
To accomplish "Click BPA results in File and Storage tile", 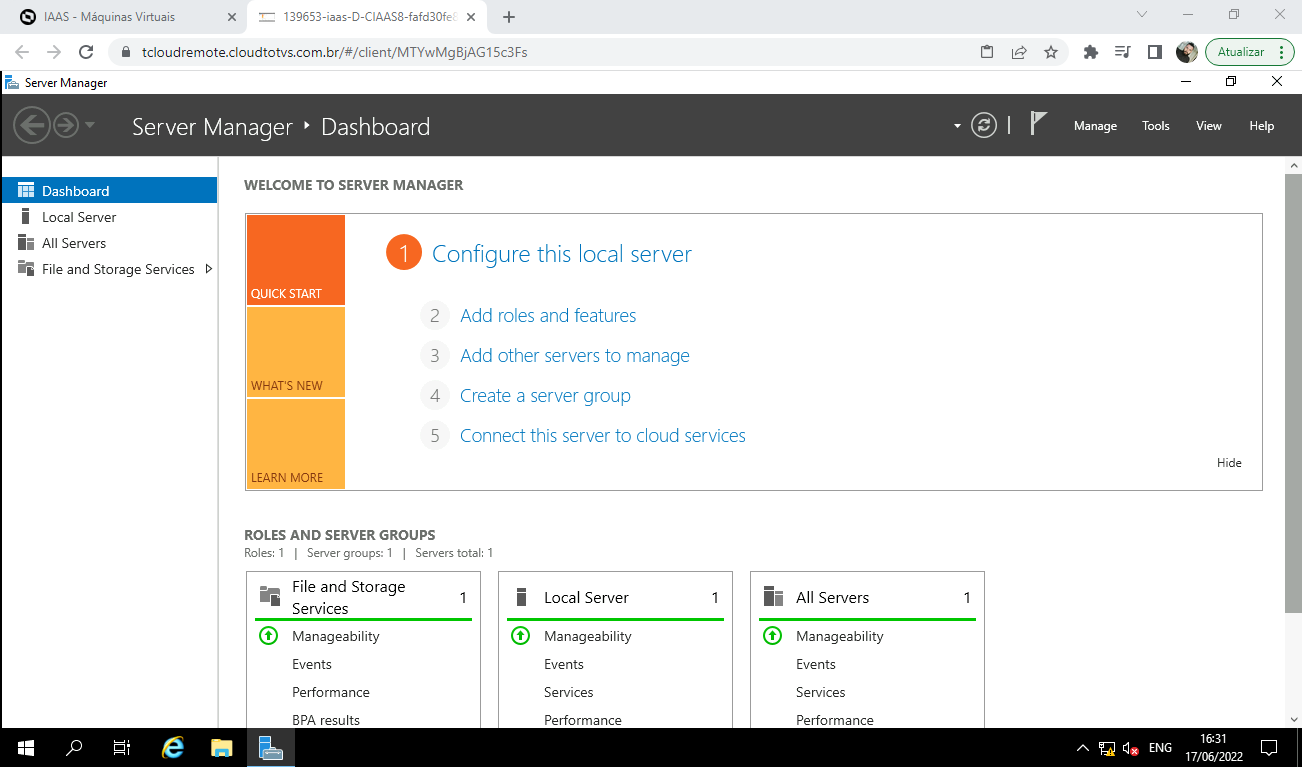I will tap(326, 720).
